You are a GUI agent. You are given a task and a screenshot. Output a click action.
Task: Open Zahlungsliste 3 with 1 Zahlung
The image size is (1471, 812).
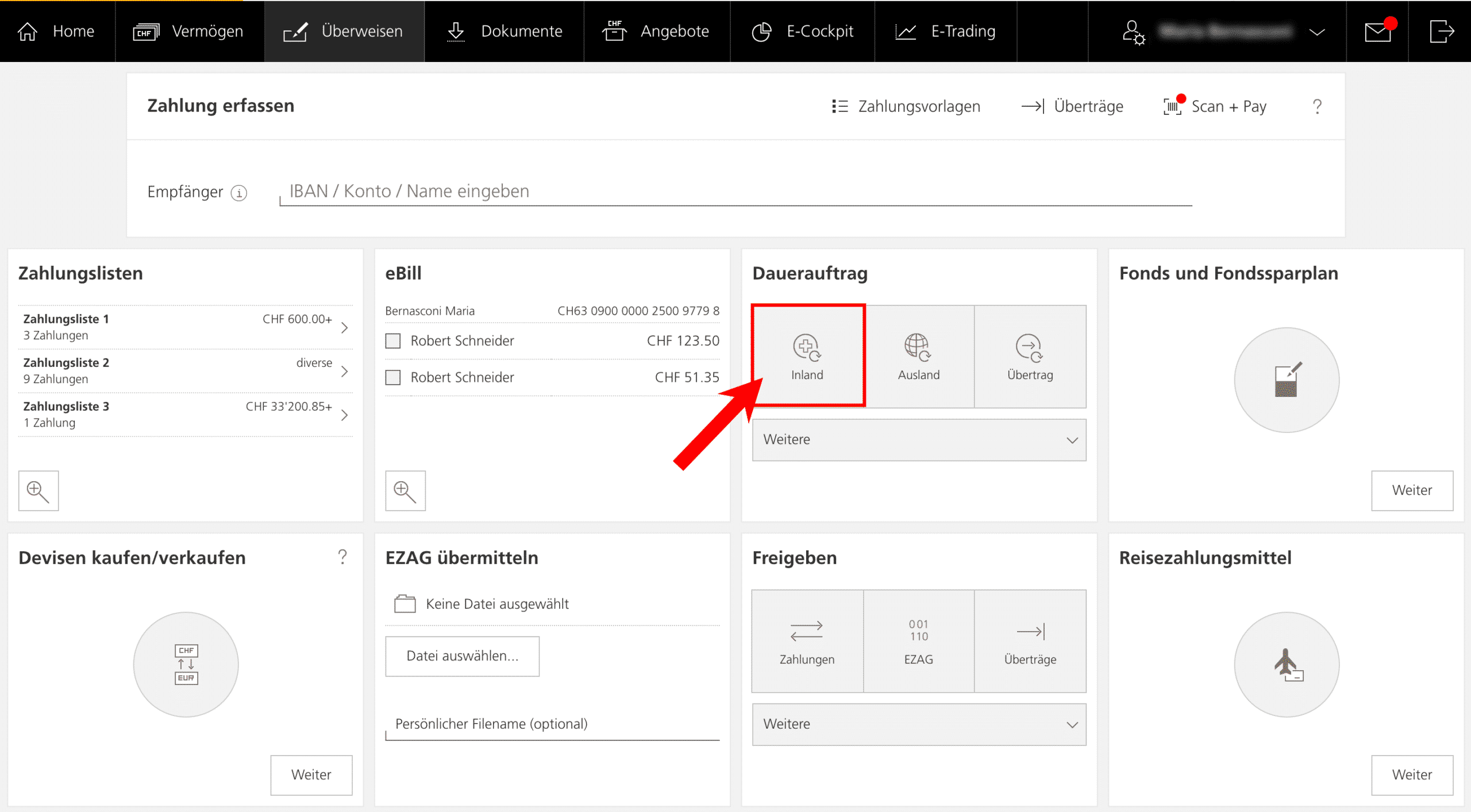point(186,414)
